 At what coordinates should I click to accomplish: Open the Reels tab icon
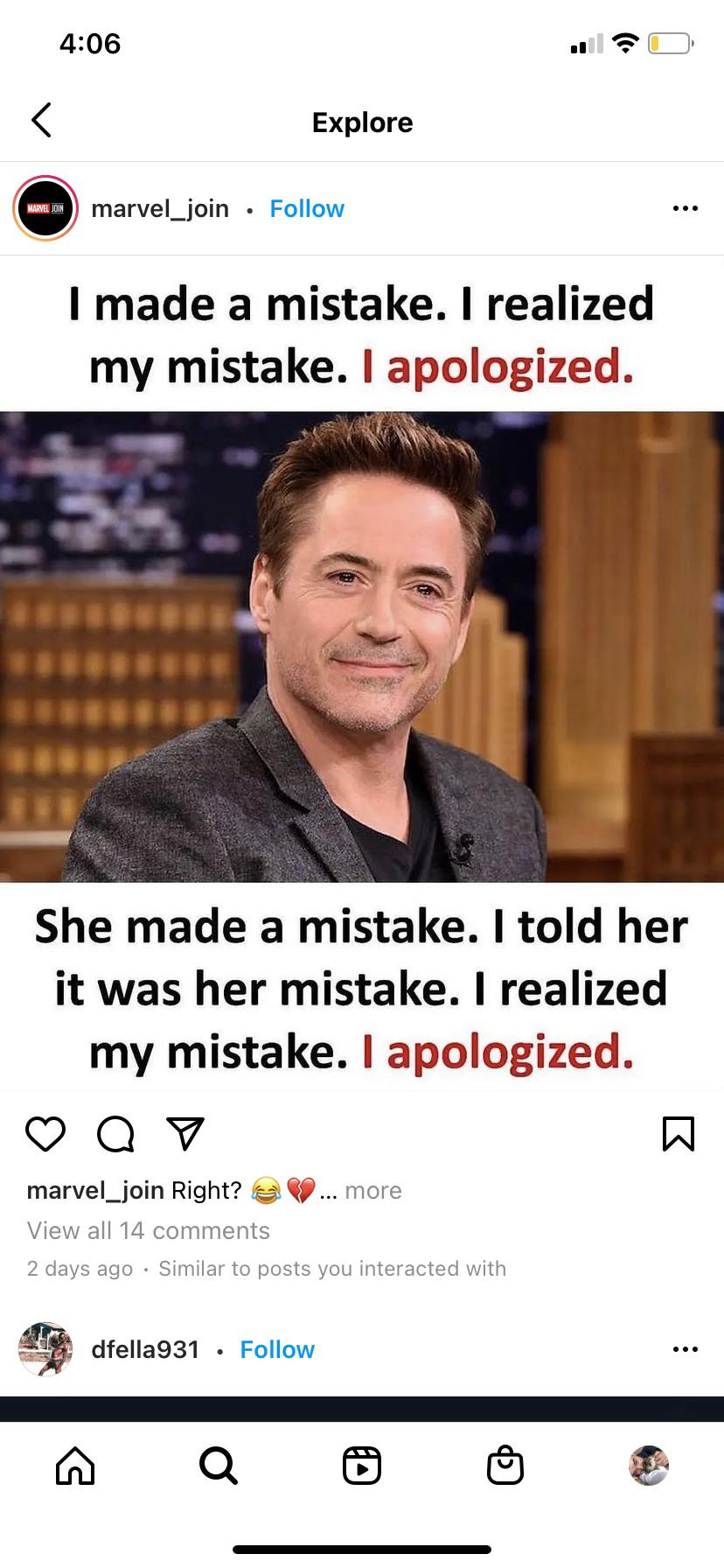(x=362, y=1466)
